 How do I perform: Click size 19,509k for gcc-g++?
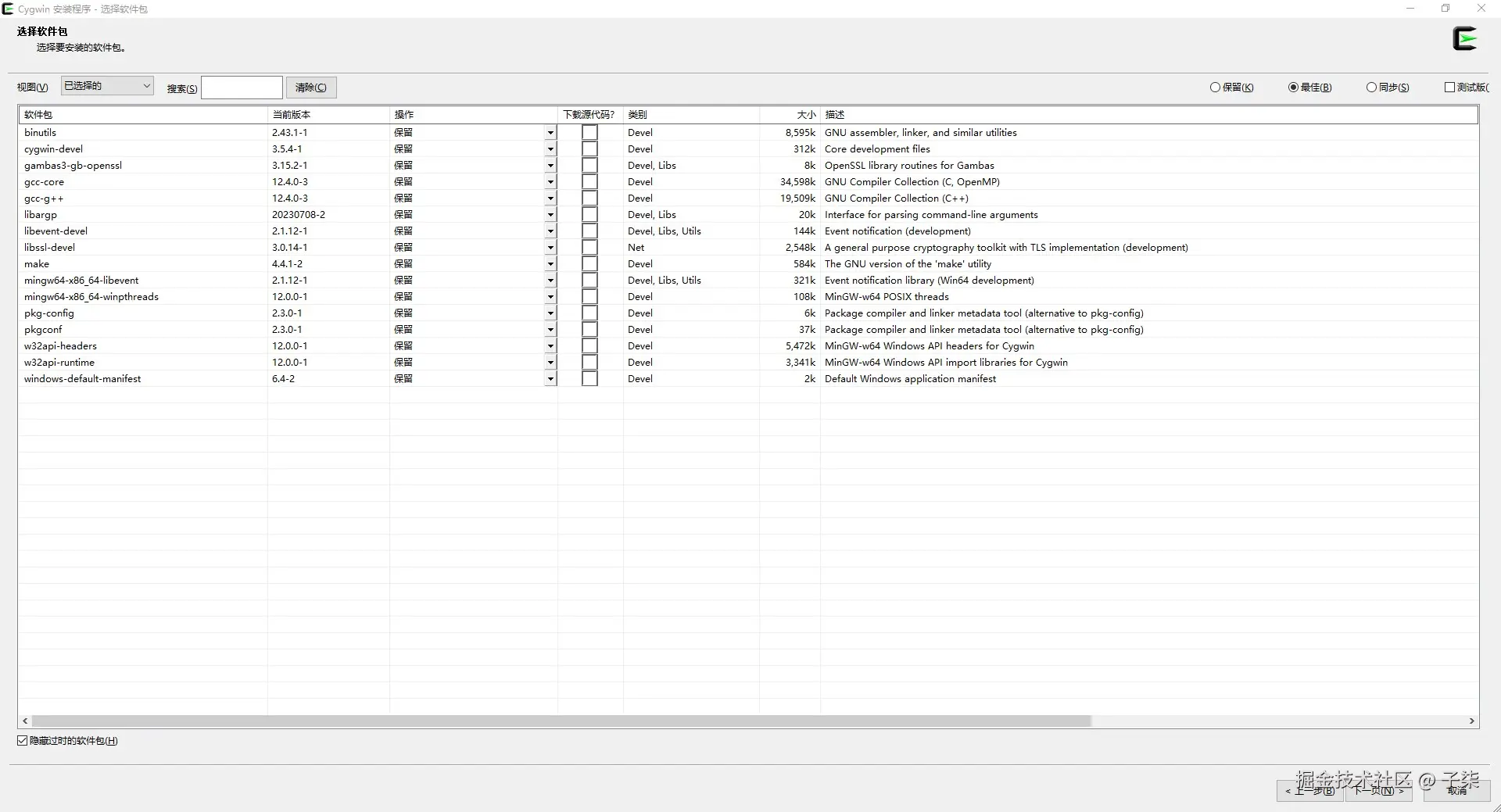click(x=797, y=199)
